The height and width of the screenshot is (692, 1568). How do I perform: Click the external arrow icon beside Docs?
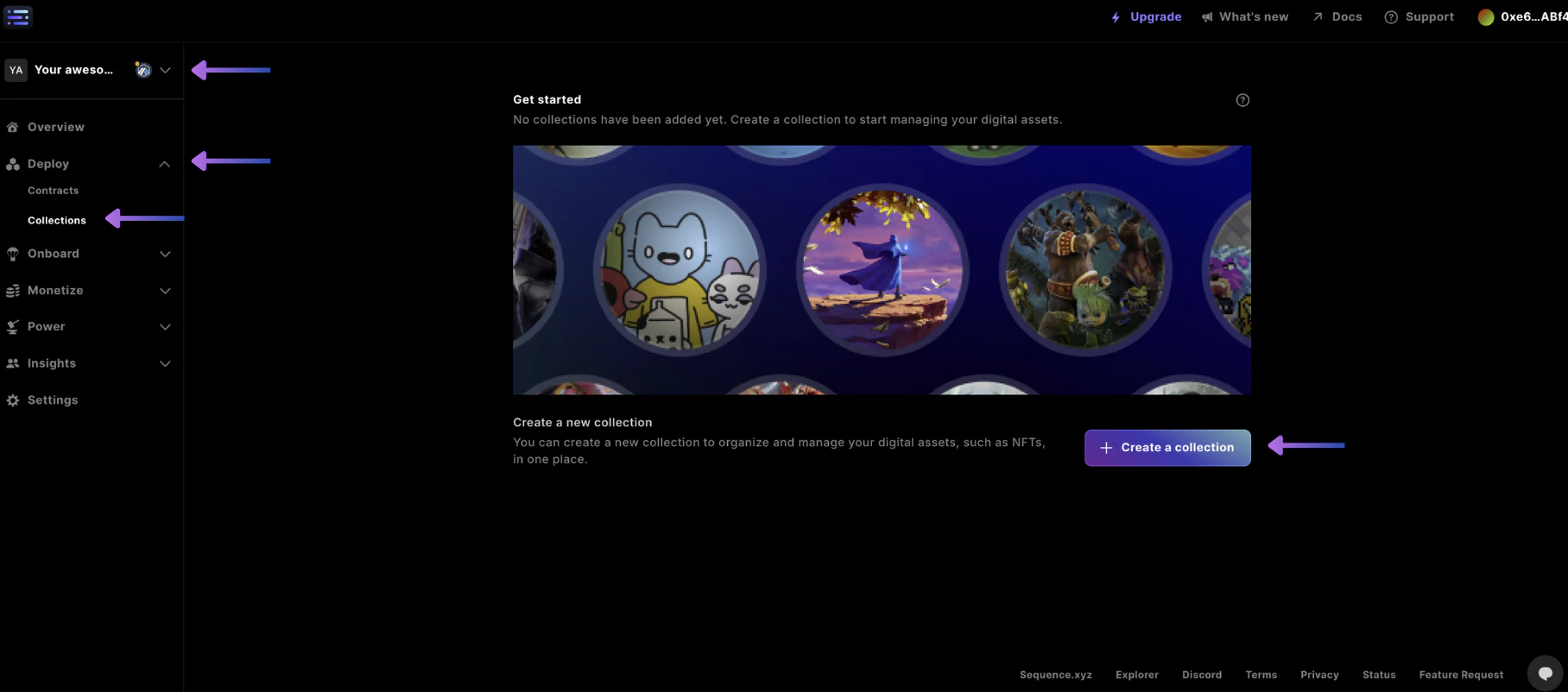click(1318, 16)
